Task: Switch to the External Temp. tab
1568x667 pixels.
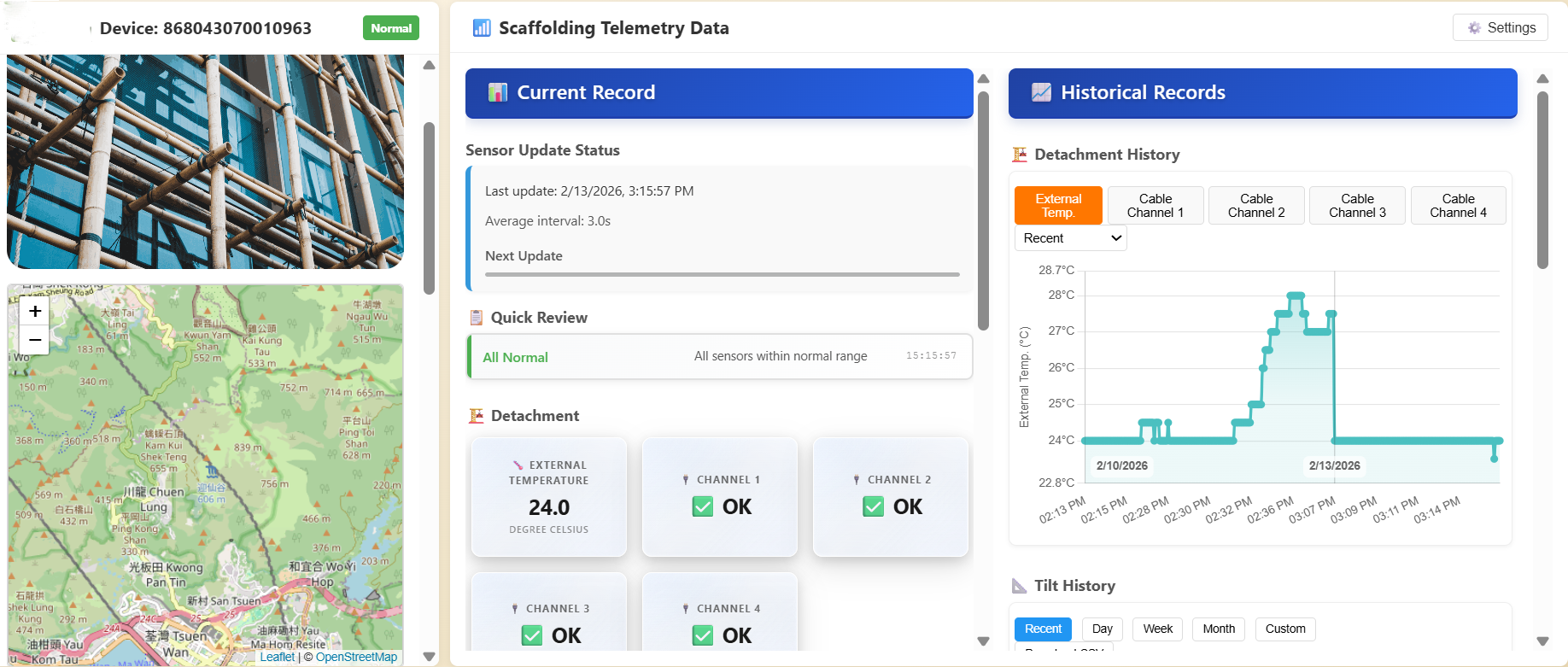Action: pos(1058,206)
